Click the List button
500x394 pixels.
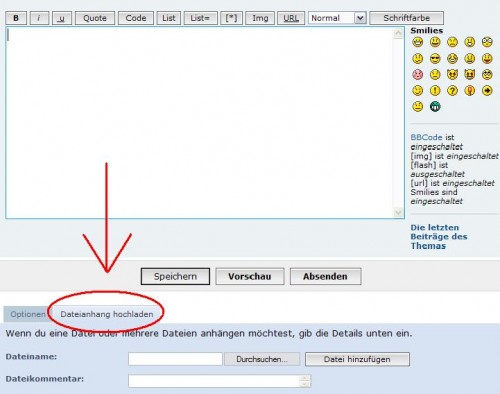point(169,18)
